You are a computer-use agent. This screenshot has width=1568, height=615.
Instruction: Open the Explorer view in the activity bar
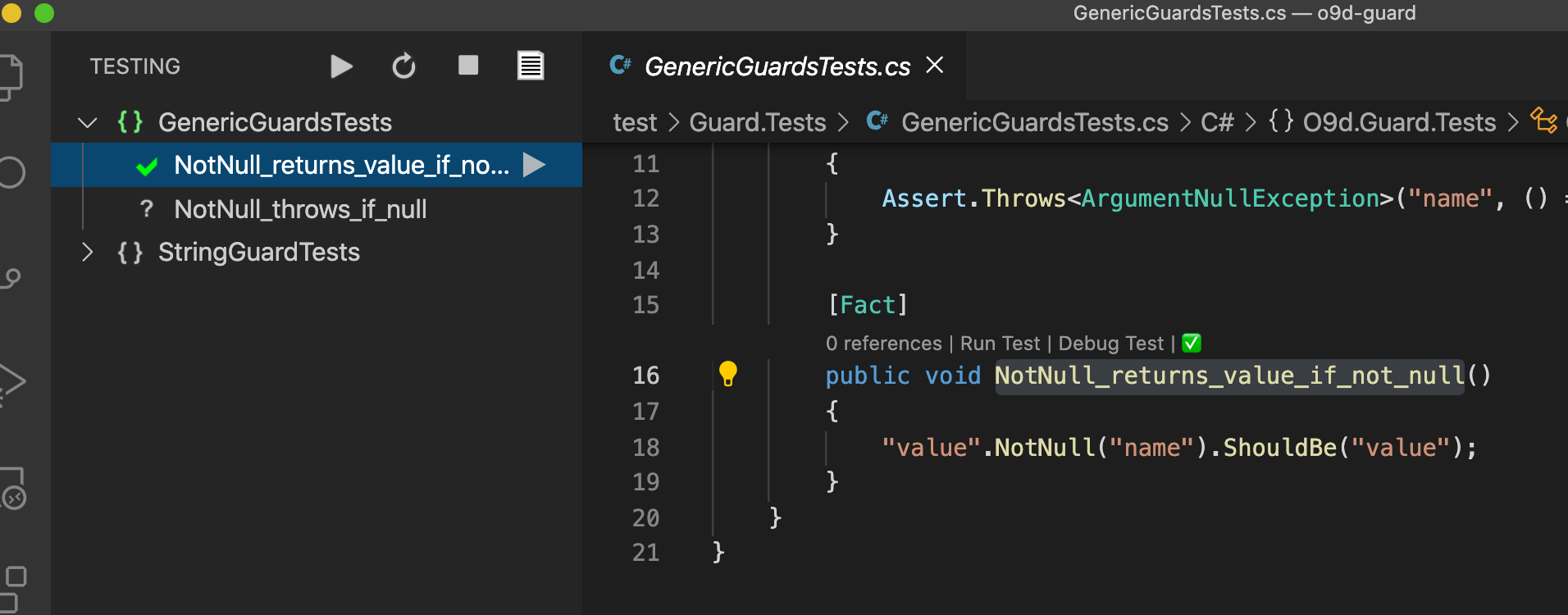point(11,78)
